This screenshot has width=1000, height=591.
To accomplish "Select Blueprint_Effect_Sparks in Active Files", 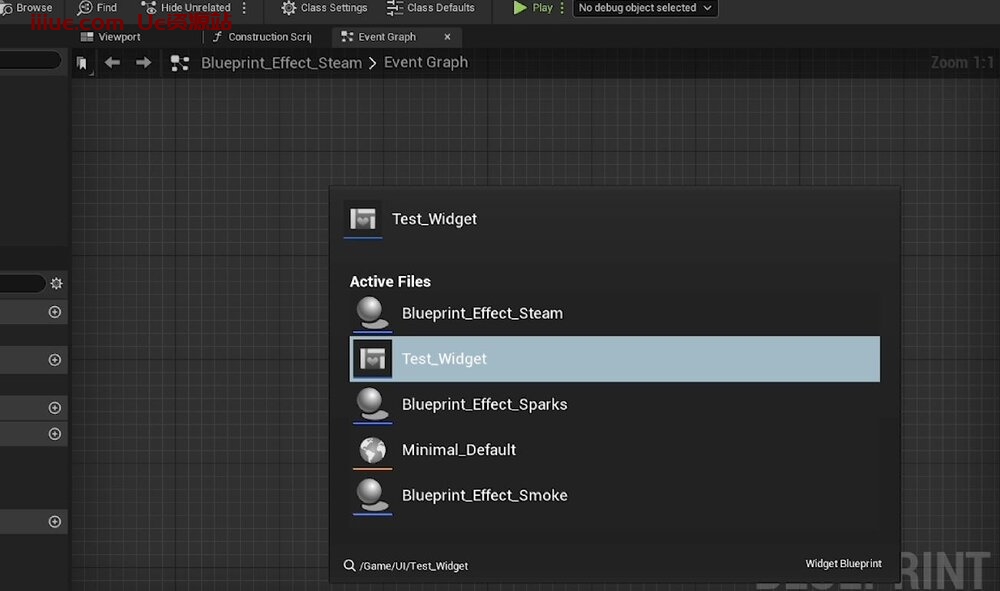I will pos(484,405).
